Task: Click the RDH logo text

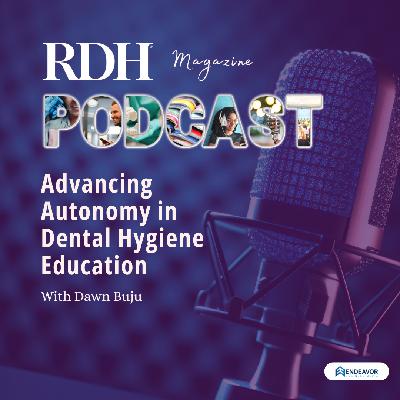Action: 98,61
